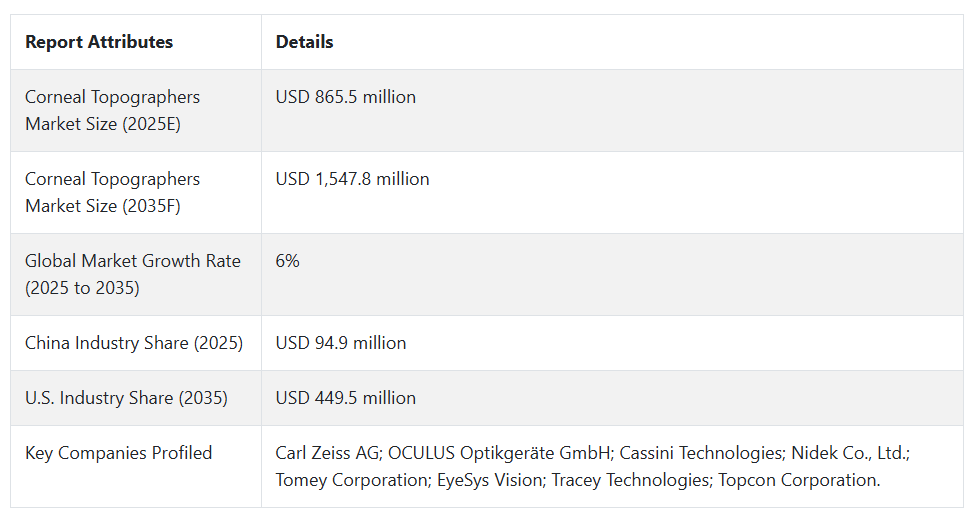Click Carl Zeiss AG in companies list

point(327,453)
